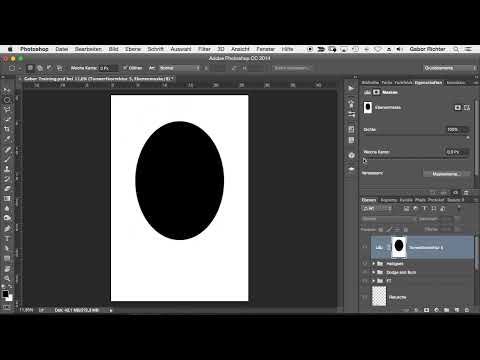The height and width of the screenshot is (360, 480).
Task: Select the Eraser tool
Action: [x=7, y=189]
